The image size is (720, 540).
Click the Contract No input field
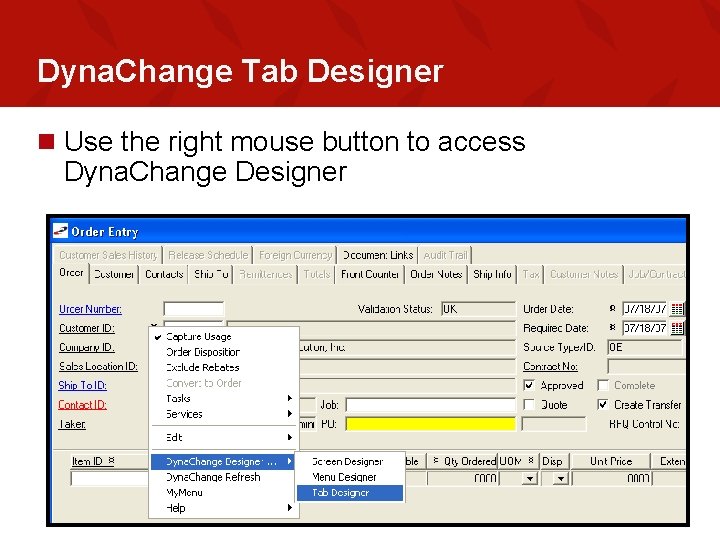[x=647, y=366]
